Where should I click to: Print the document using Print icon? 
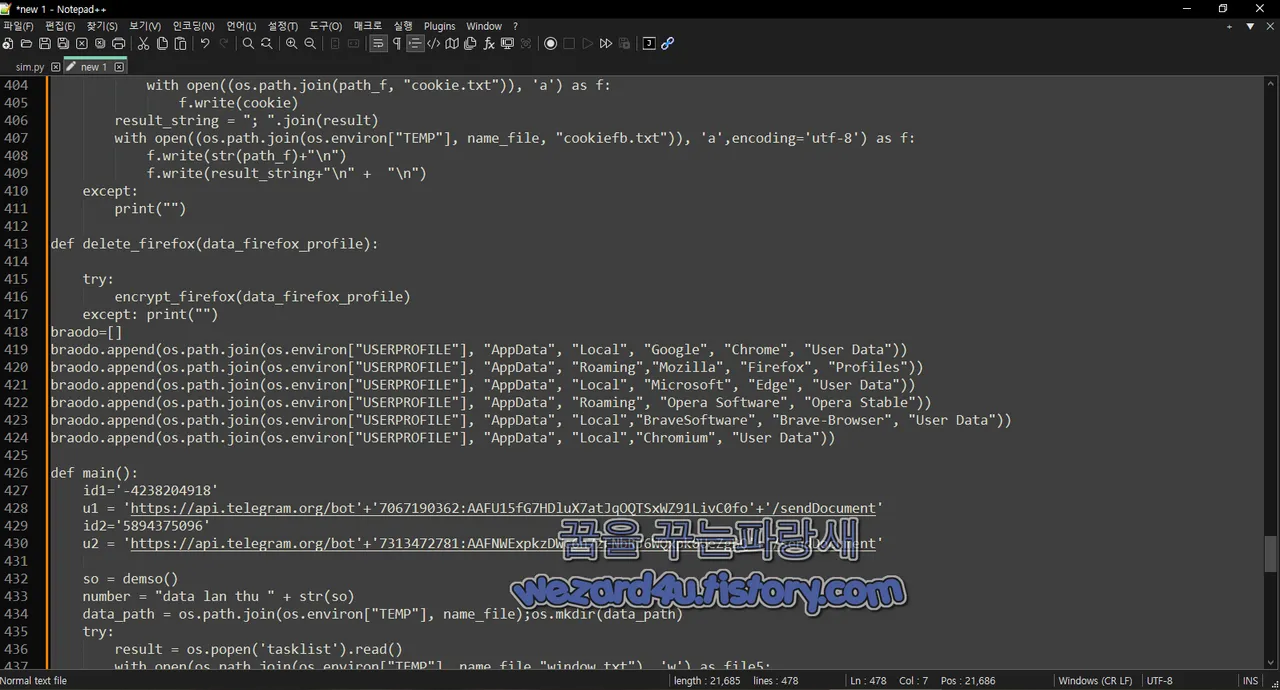click(x=118, y=44)
